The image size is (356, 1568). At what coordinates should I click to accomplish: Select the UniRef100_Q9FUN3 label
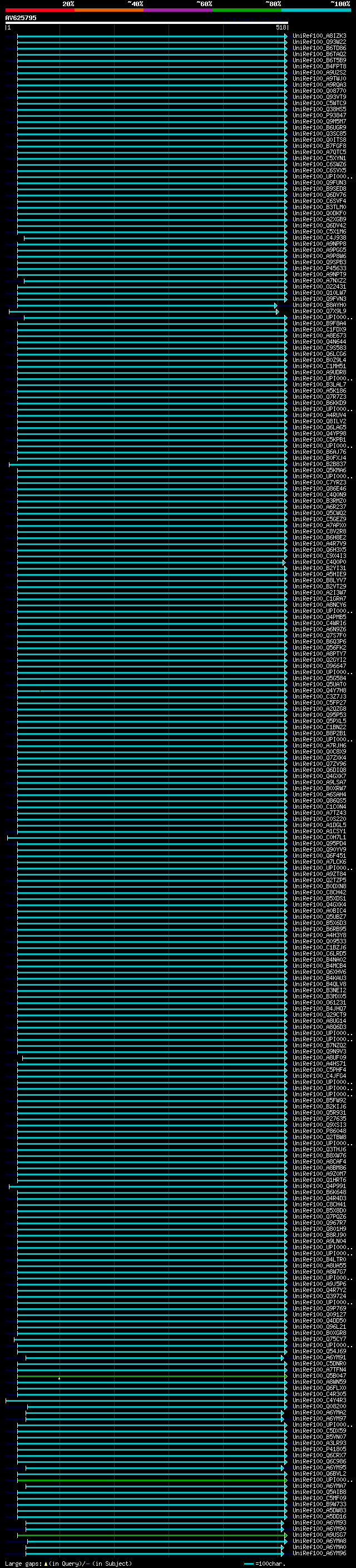point(319,182)
